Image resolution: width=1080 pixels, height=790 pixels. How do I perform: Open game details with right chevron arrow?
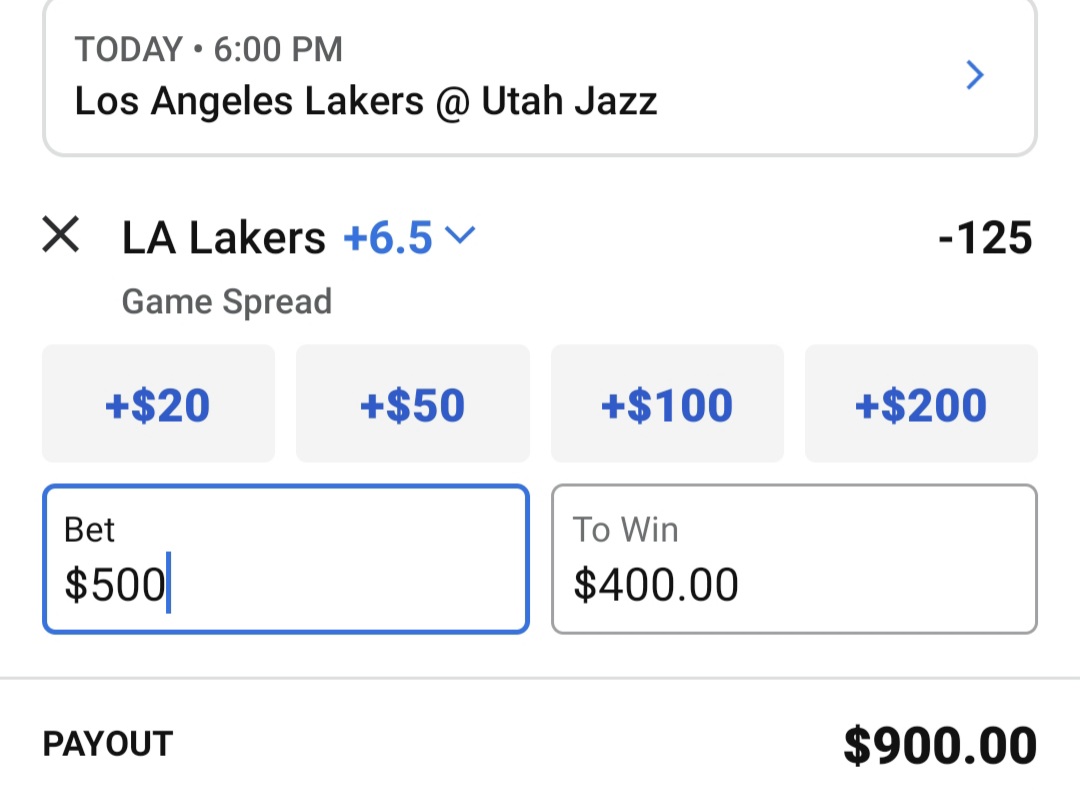pyautogui.click(x=975, y=75)
